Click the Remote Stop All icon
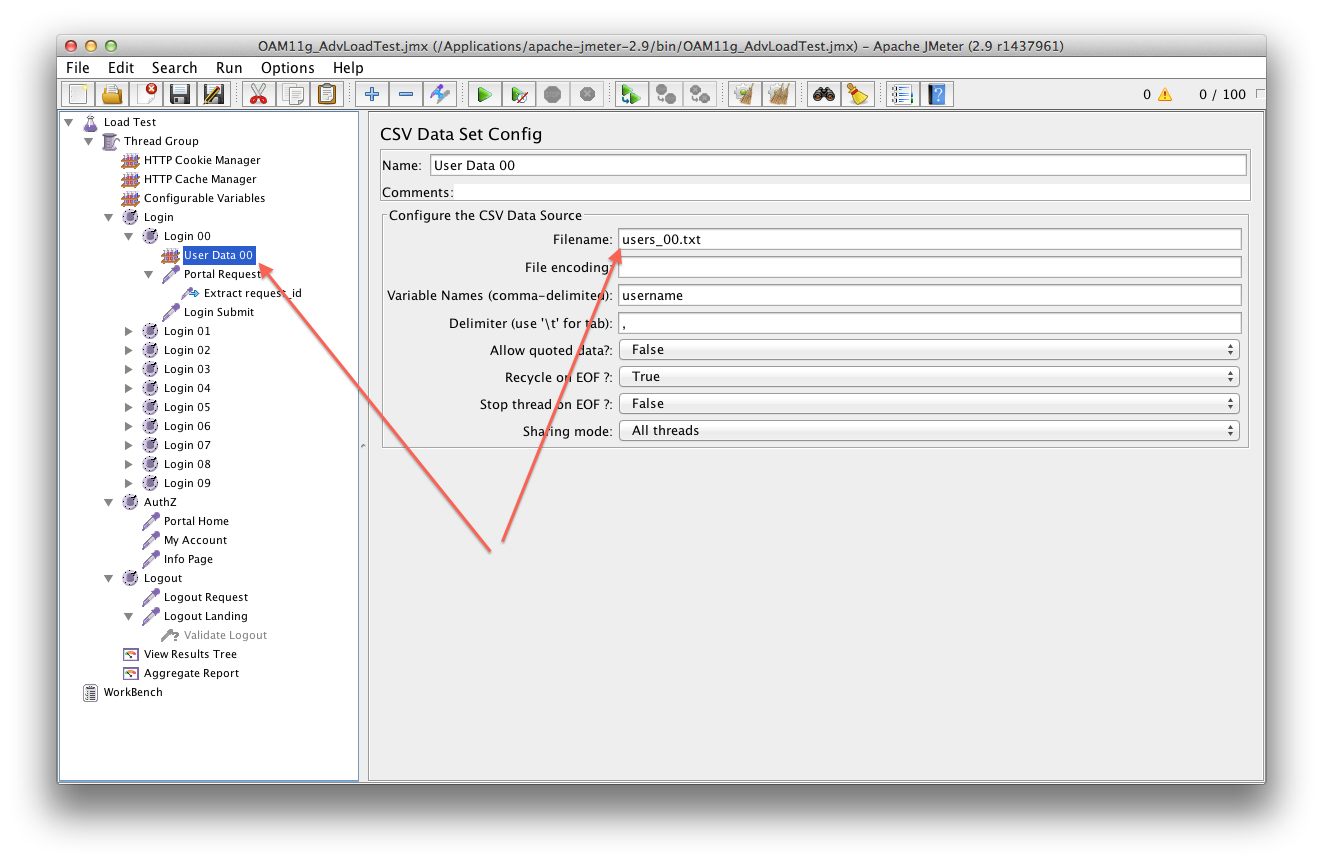This screenshot has width=1323, height=863. pyautogui.click(x=665, y=94)
